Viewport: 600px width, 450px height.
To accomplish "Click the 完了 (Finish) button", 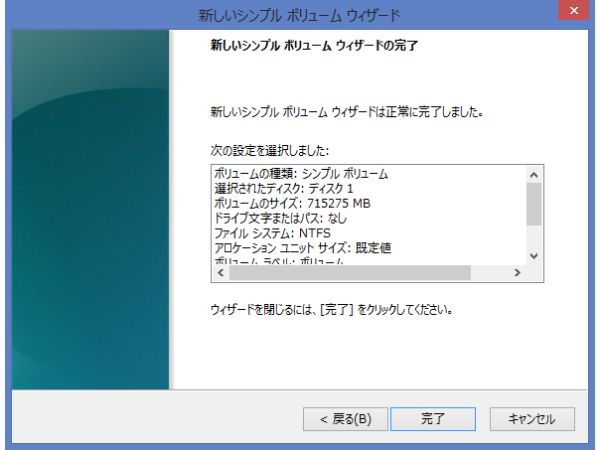I will tap(433, 419).
